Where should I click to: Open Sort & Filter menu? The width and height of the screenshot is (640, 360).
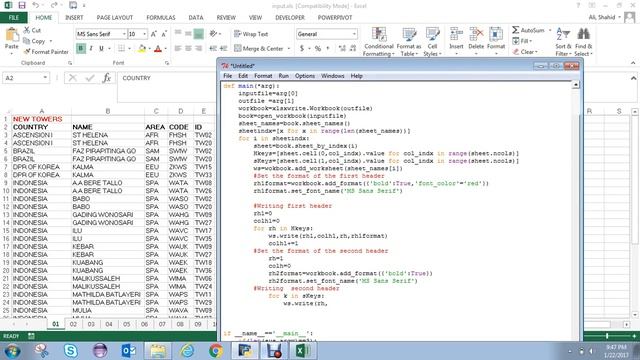coord(562,42)
